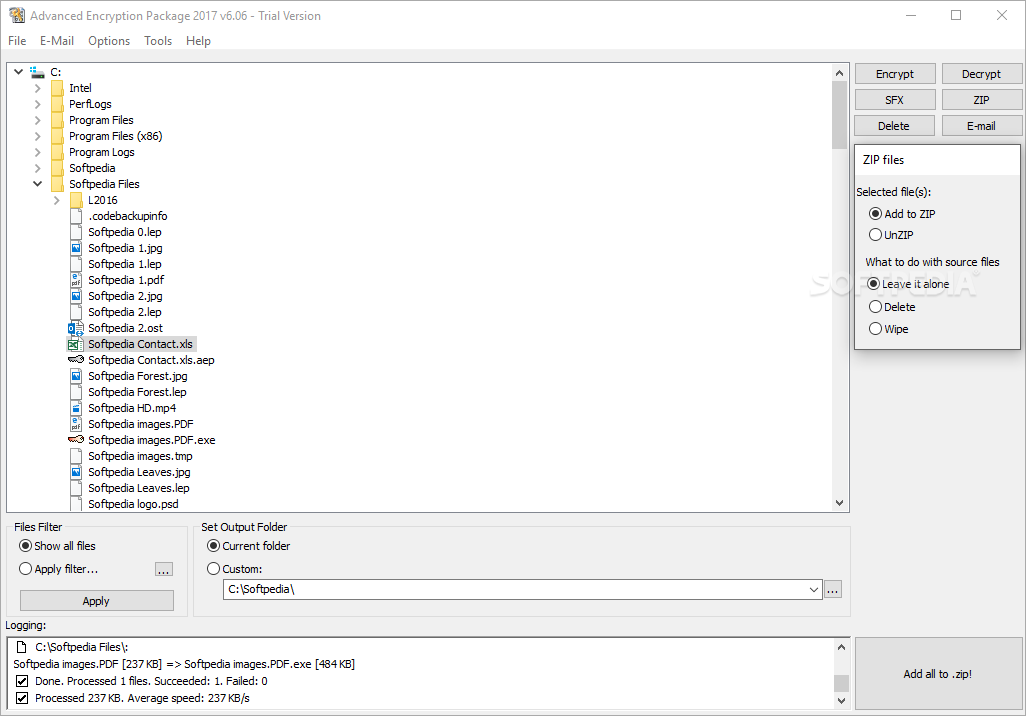Click the Outlook icon of Softpedia 2.ost
The image size is (1026, 716).
pos(76,328)
